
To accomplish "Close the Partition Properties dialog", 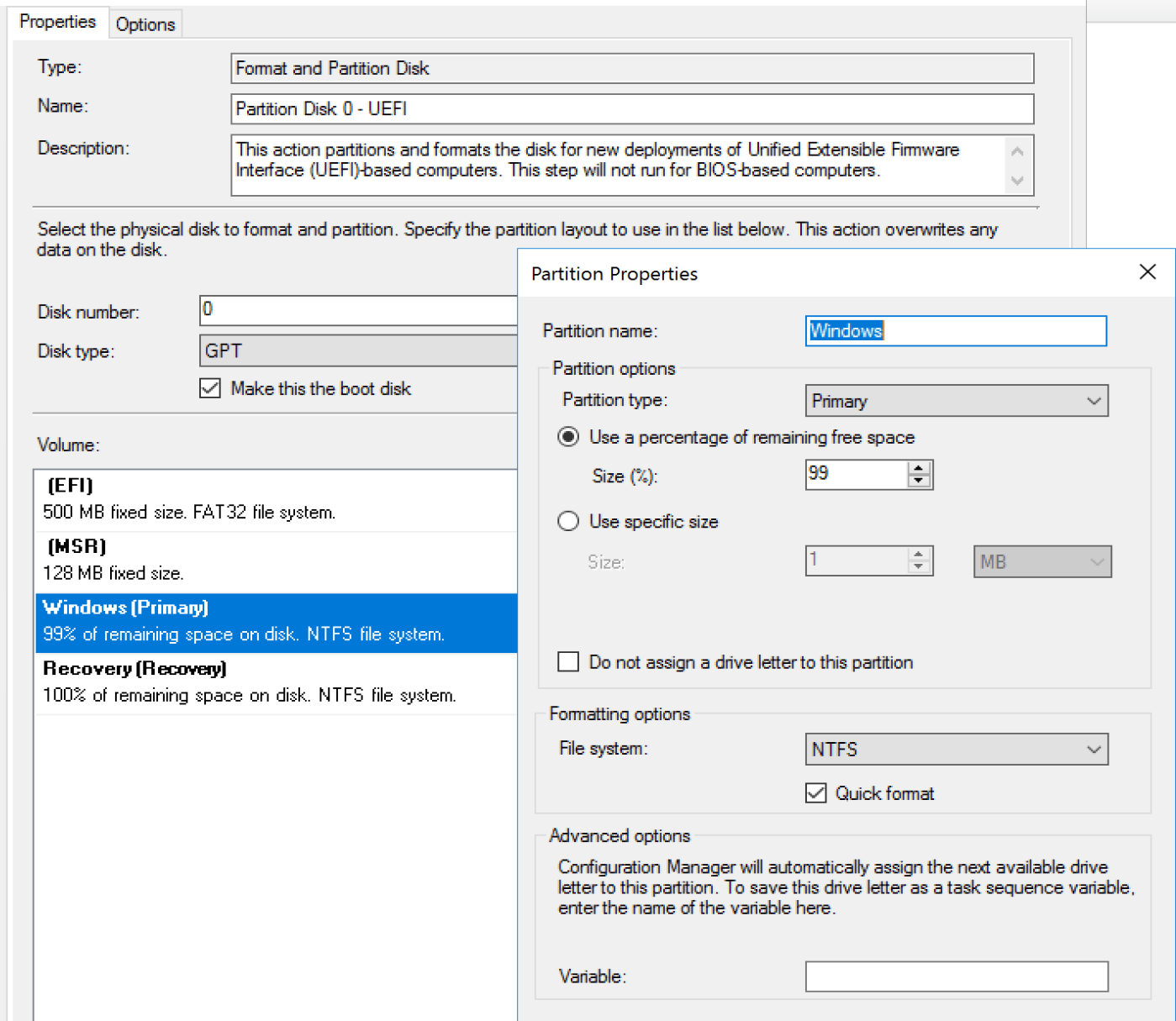I will pos(1147,272).
